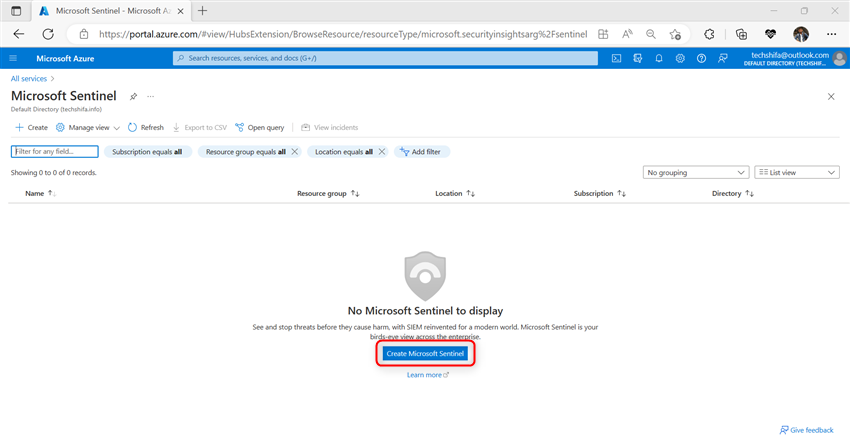
Task: Open the Help question mark icon
Action: click(701, 58)
